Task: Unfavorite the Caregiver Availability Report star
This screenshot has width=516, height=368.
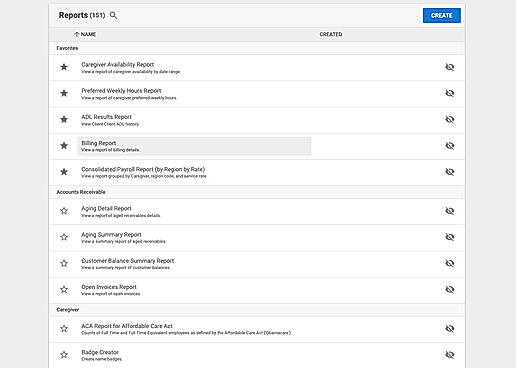Action: [64, 67]
